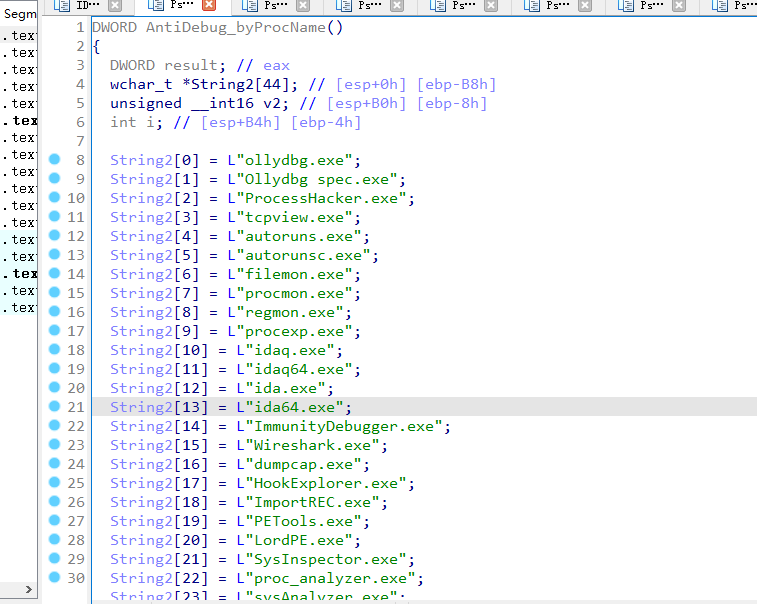
Task: Click the '// eax' comment
Action: point(263,65)
